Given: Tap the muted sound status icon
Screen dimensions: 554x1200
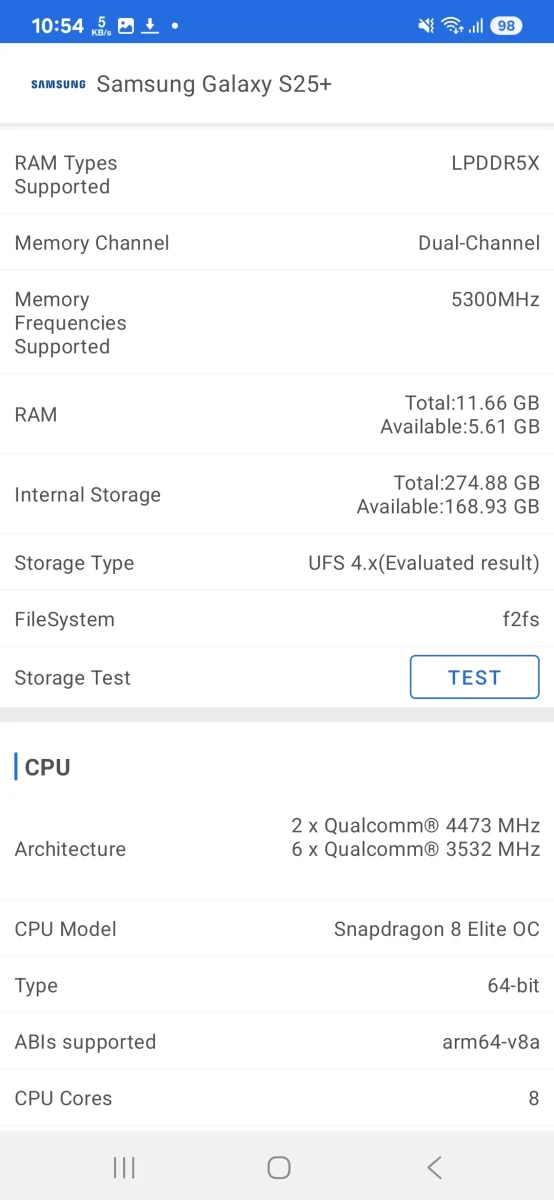Looking at the screenshot, I should (427, 26).
